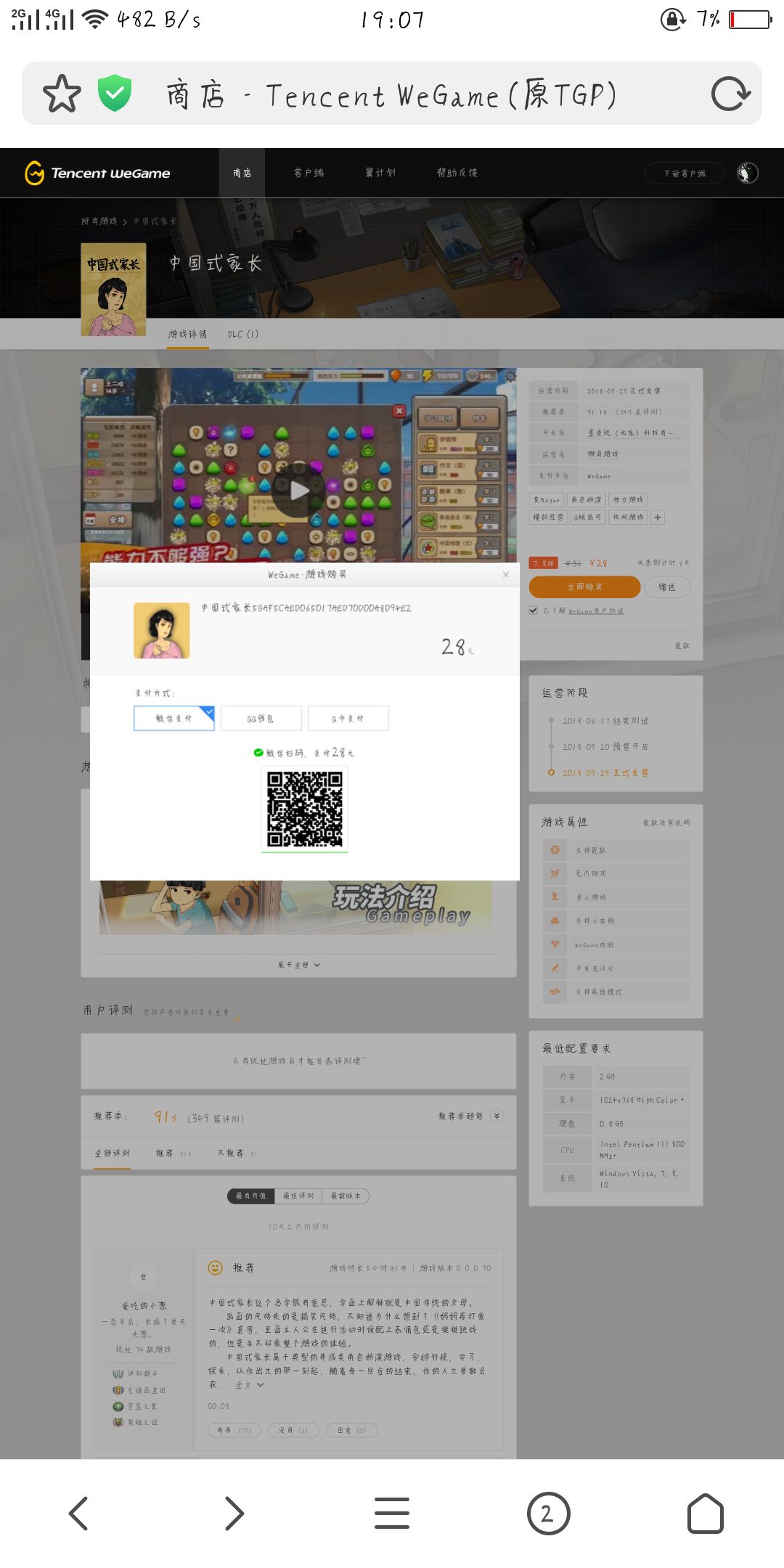784x1568 pixels.
Task: Click the WeGame成就 trophy icon
Action: [555, 944]
